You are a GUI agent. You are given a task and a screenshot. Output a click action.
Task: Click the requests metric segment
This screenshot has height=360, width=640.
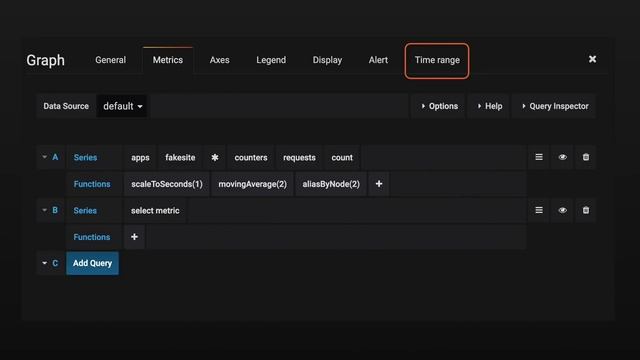299,158
